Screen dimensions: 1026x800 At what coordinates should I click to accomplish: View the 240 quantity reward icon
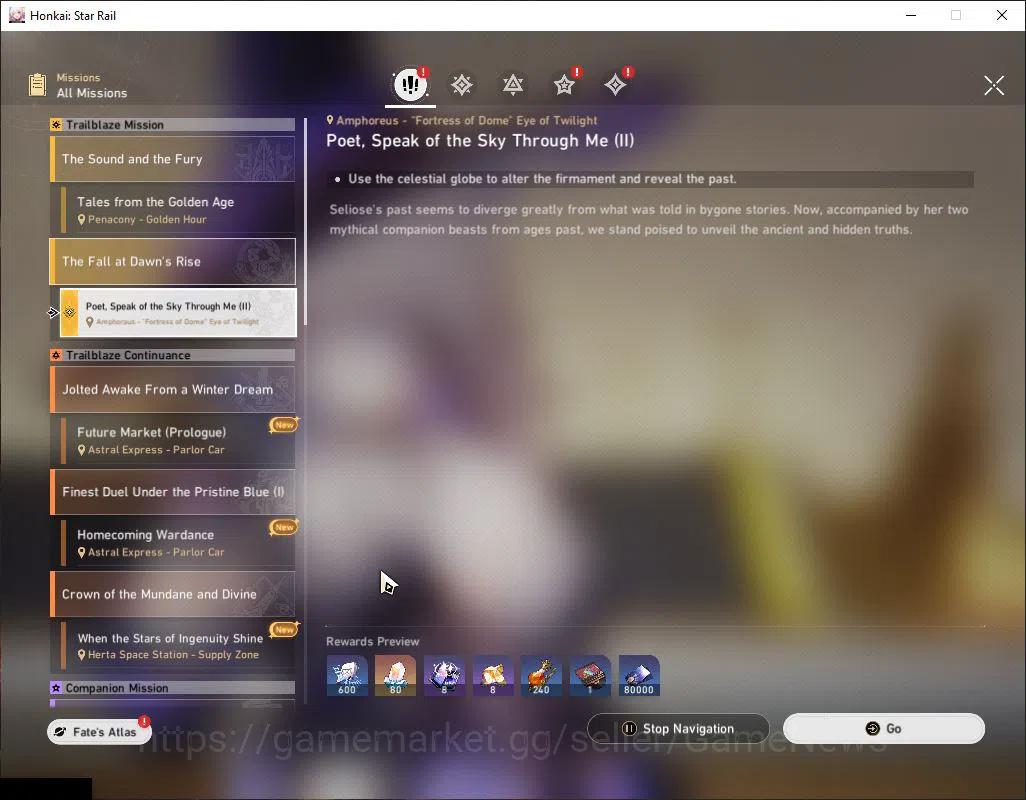tap(541, 676)
